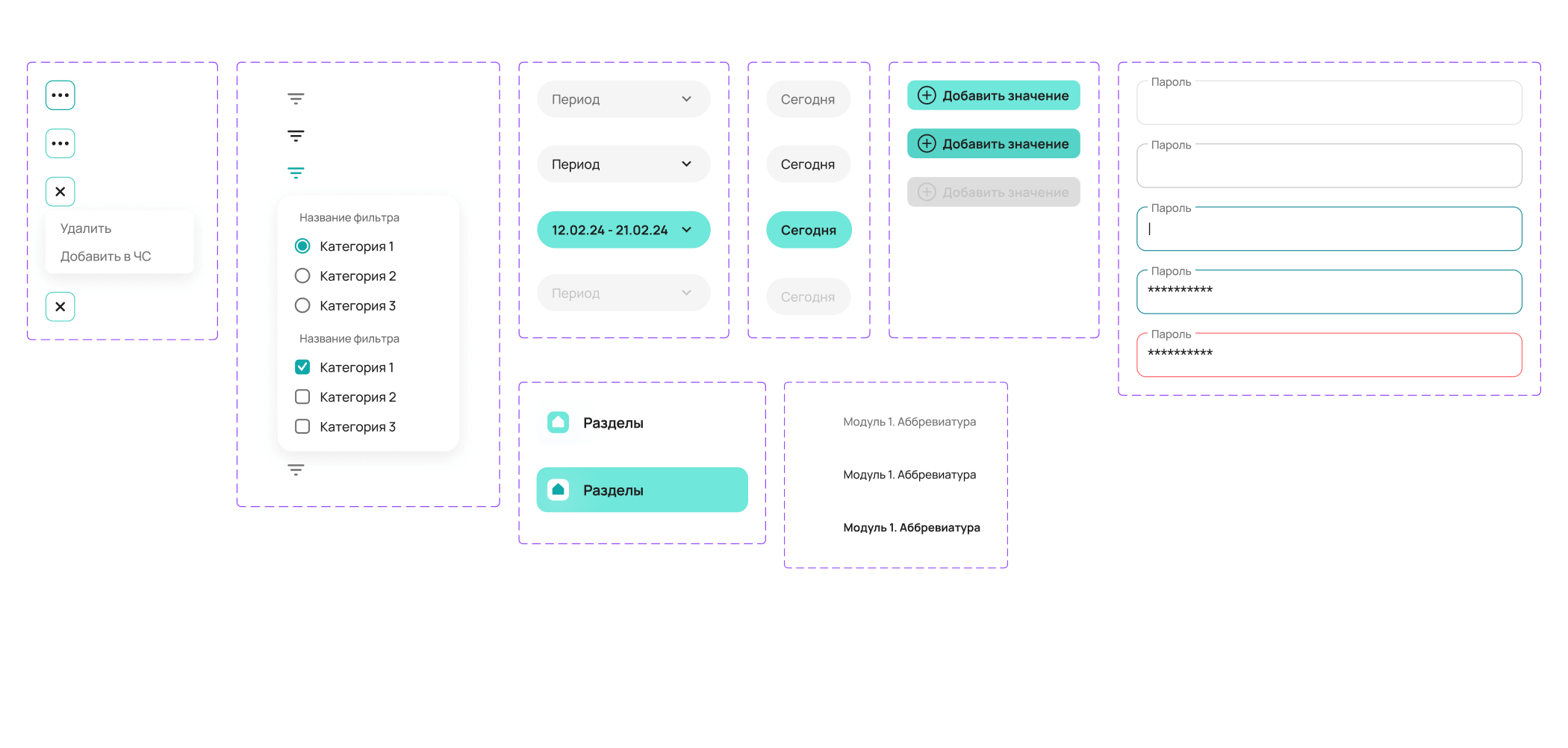This screenshot has width=1568, height=748.
Task: Click the second three-dots button with light border
Action: pyautogui.click(x=60, y=143)
